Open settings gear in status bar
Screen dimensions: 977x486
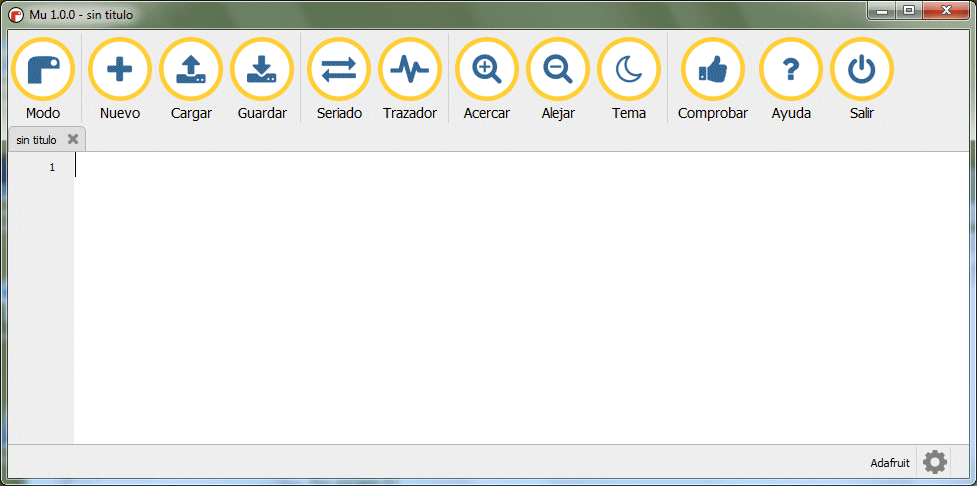(x=935, y=462)
